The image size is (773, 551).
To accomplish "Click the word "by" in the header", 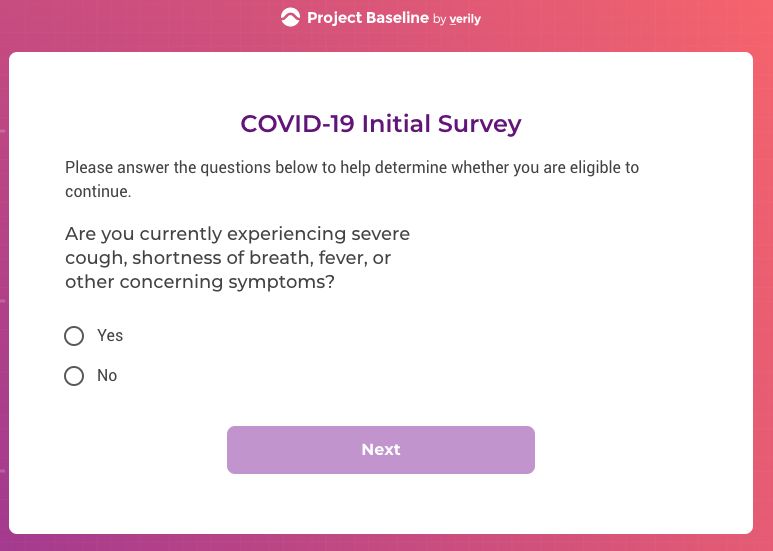I will (440, 19).
